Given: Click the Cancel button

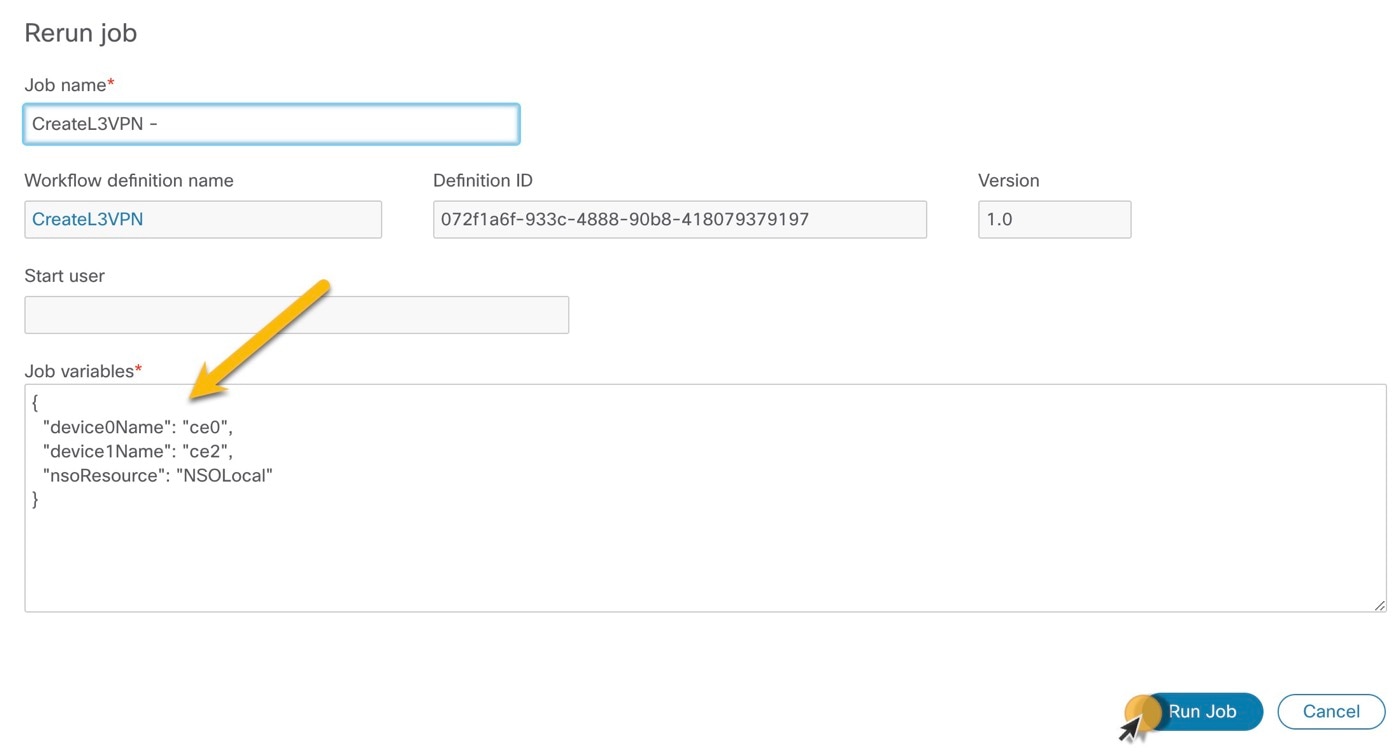Looking at the screenshot, I should [1330, 711].
